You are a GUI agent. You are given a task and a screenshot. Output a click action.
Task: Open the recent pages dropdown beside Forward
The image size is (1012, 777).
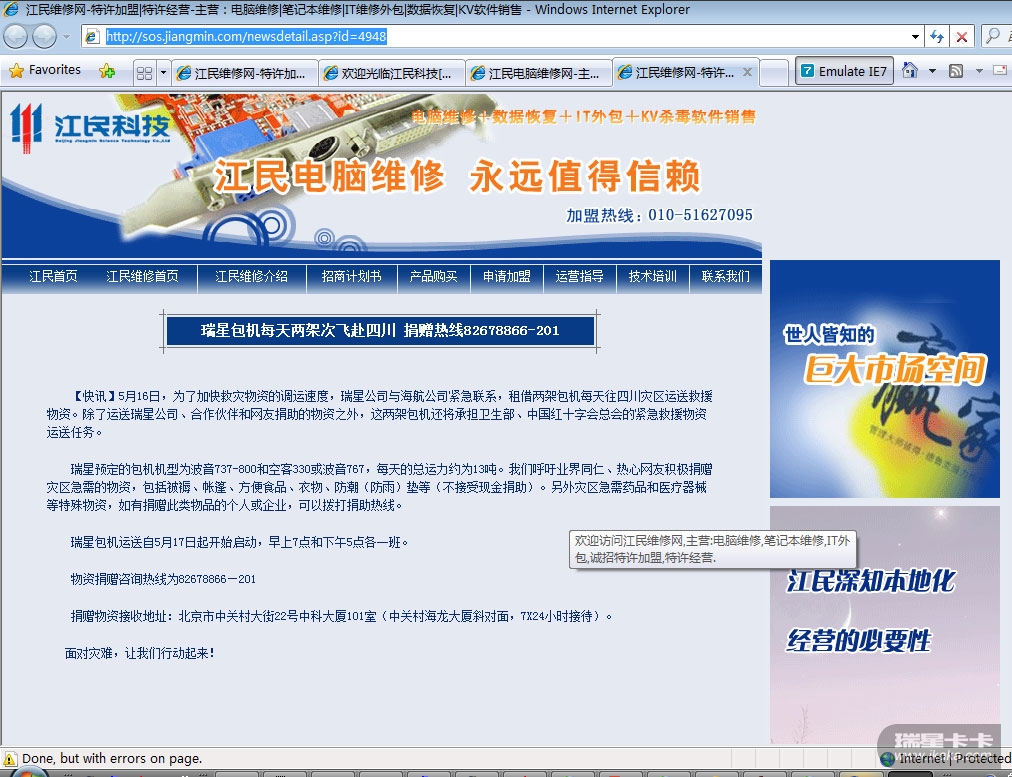pos(66,37)
